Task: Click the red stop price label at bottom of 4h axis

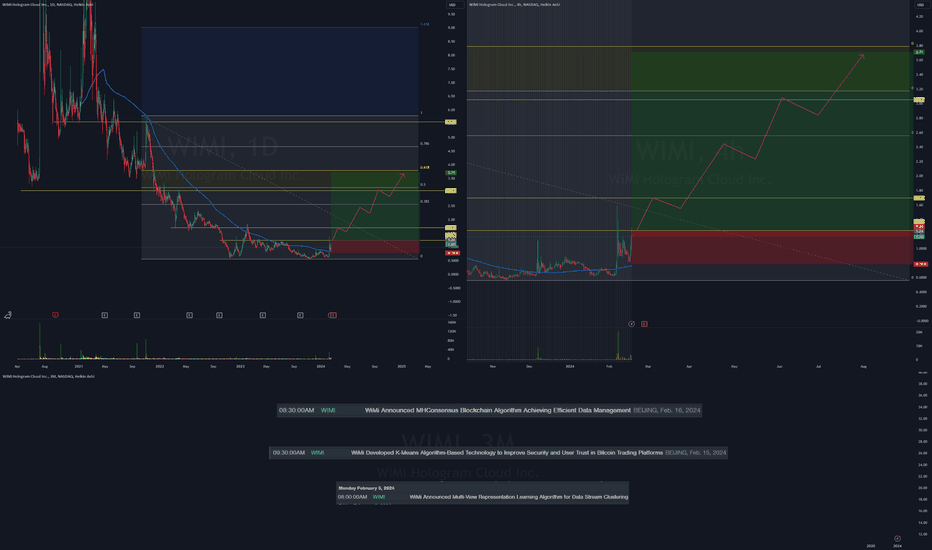Action: (921, 264)
